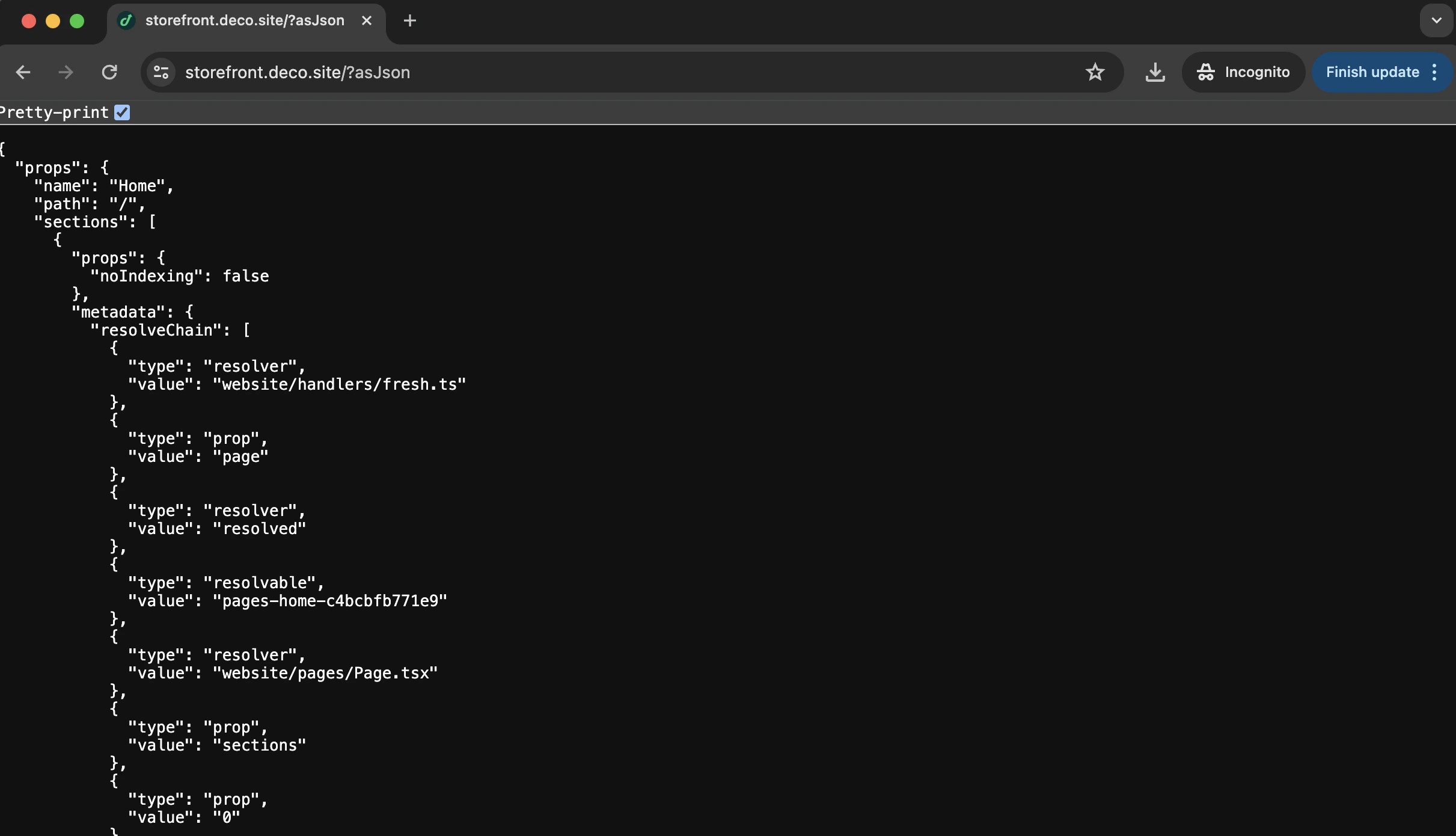Open the downloads icon in the toolbar
This screenshot has height=836, width=1456.
pyautogui.click(x=1155, y=72)
